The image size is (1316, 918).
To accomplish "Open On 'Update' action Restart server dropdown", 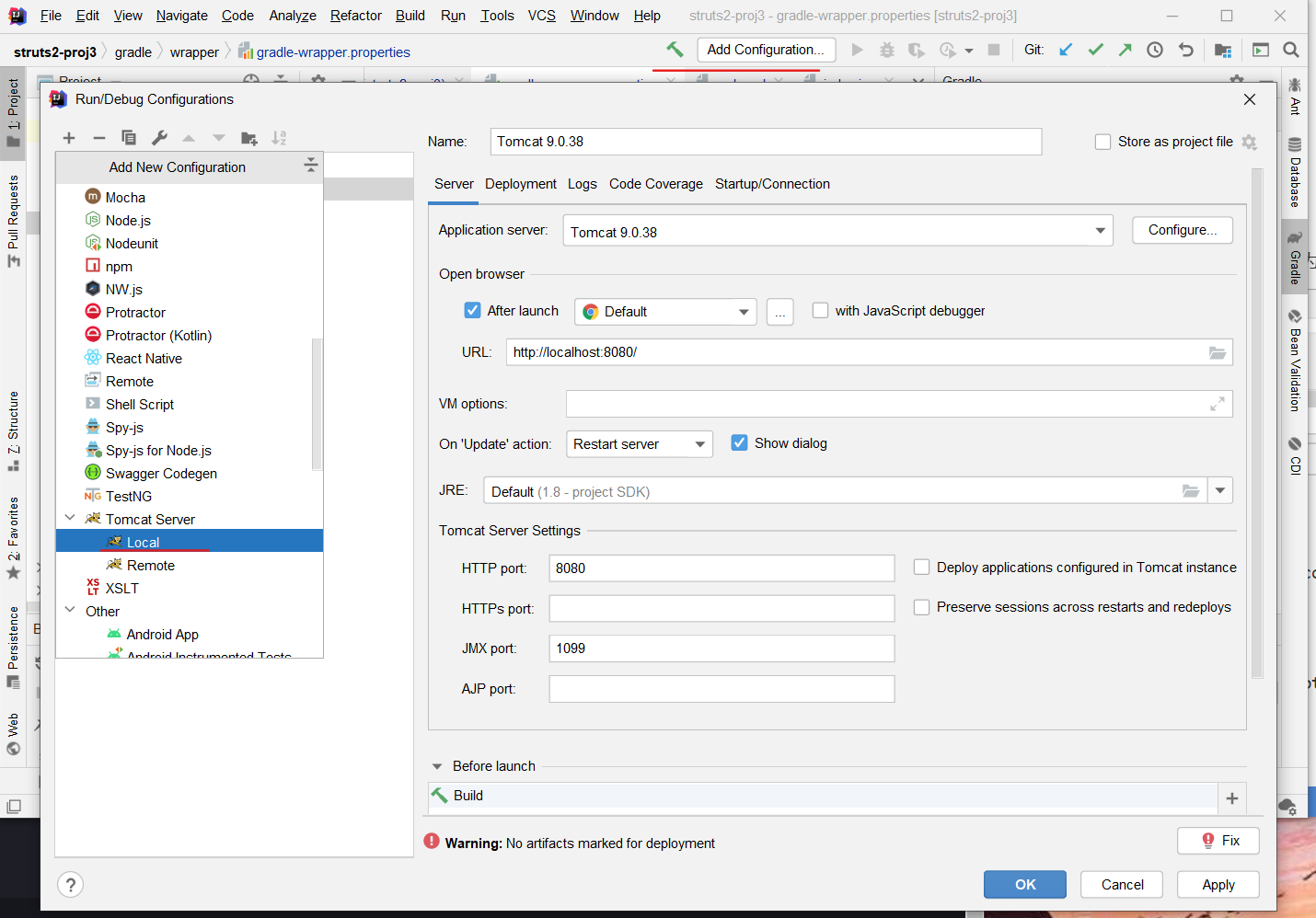I will [639, 444].
